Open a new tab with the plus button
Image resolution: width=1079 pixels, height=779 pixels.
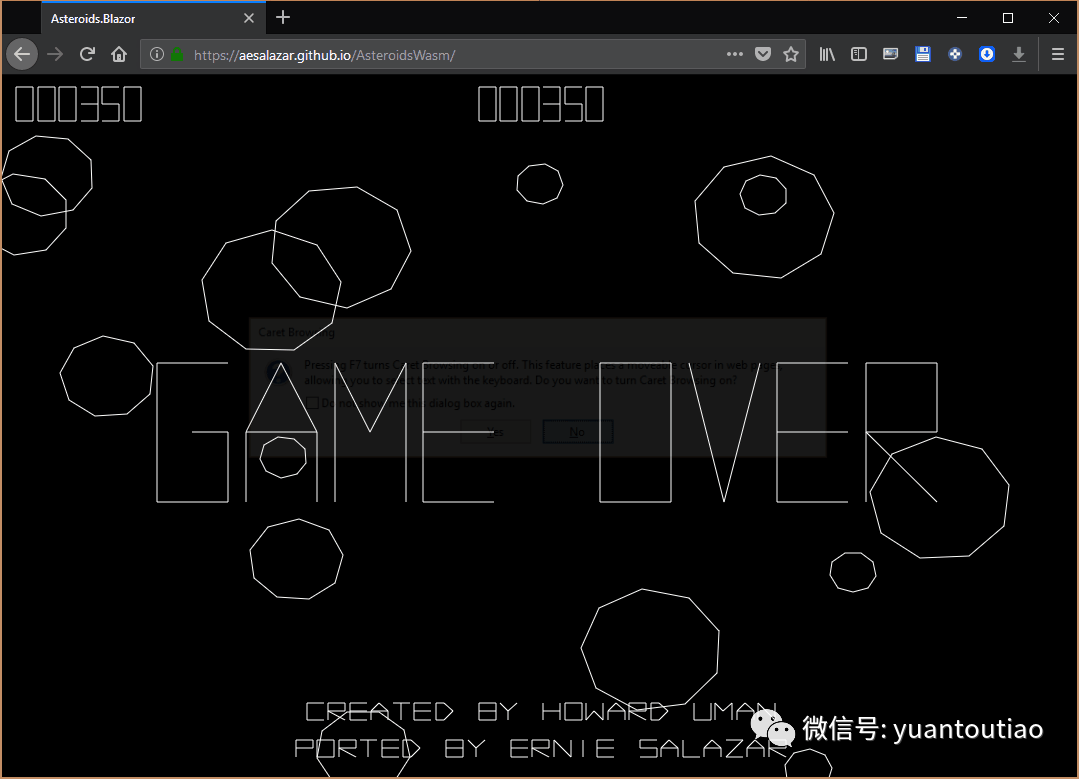(x=283, y=18)
